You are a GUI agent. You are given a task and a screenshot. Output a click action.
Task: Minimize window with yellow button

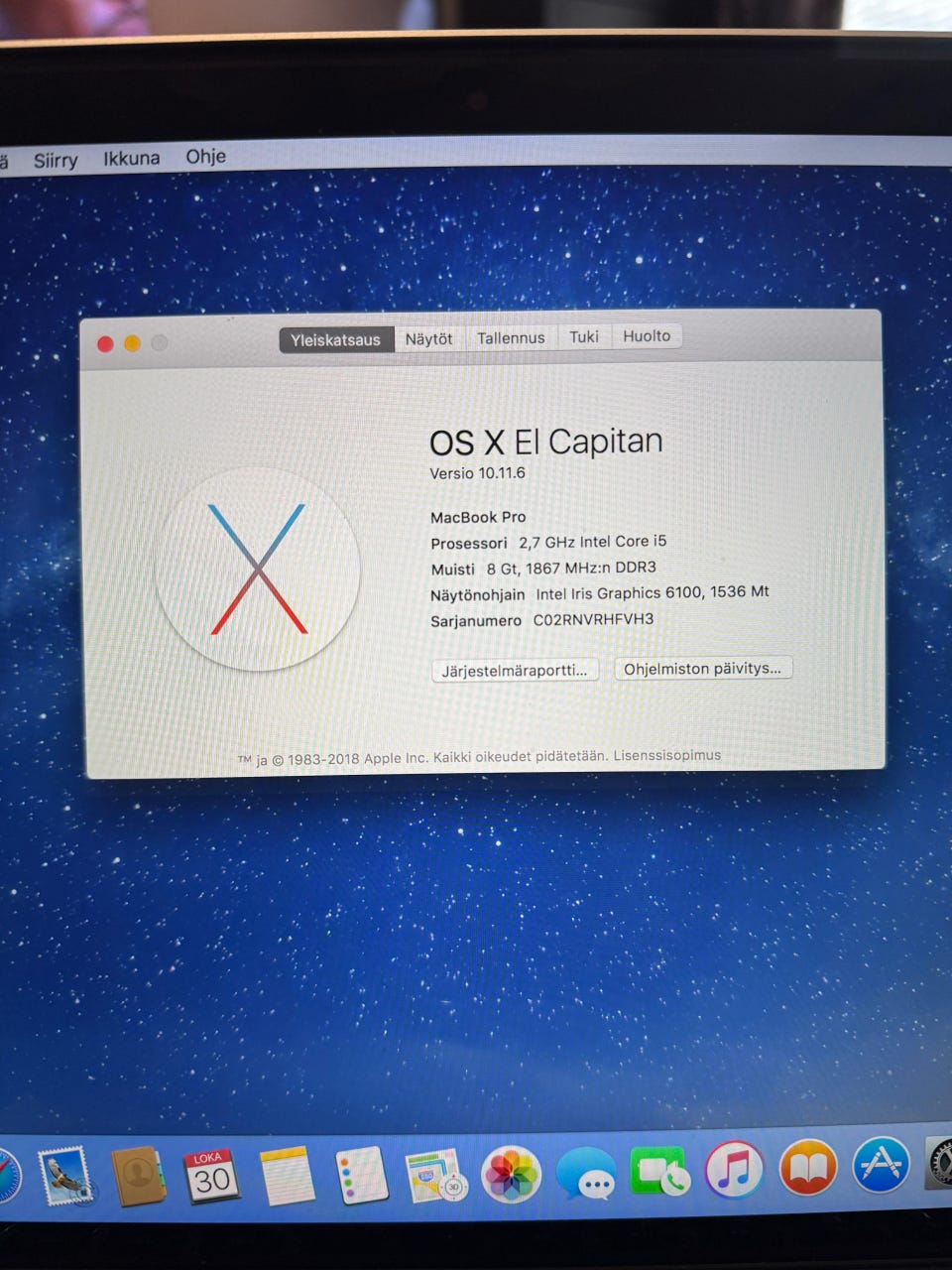coord(132,343)
